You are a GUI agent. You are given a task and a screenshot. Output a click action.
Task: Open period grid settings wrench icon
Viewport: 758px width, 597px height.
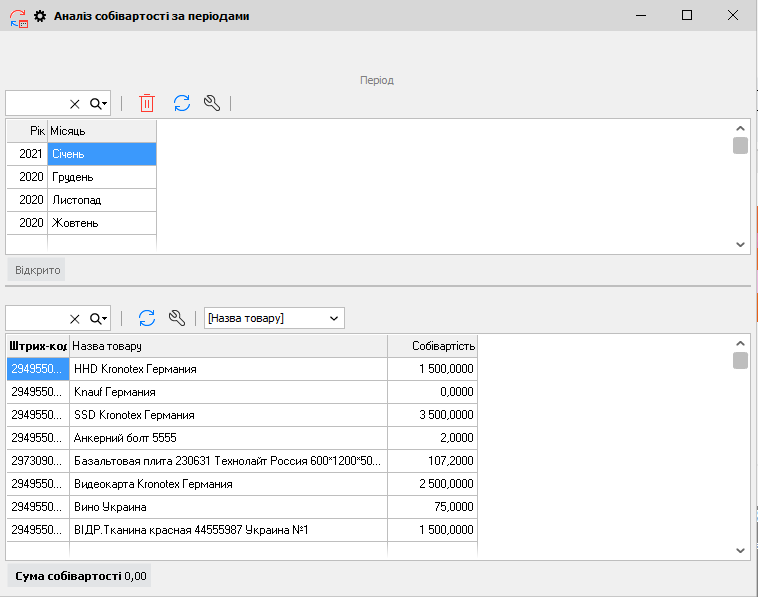click(211, 103)
